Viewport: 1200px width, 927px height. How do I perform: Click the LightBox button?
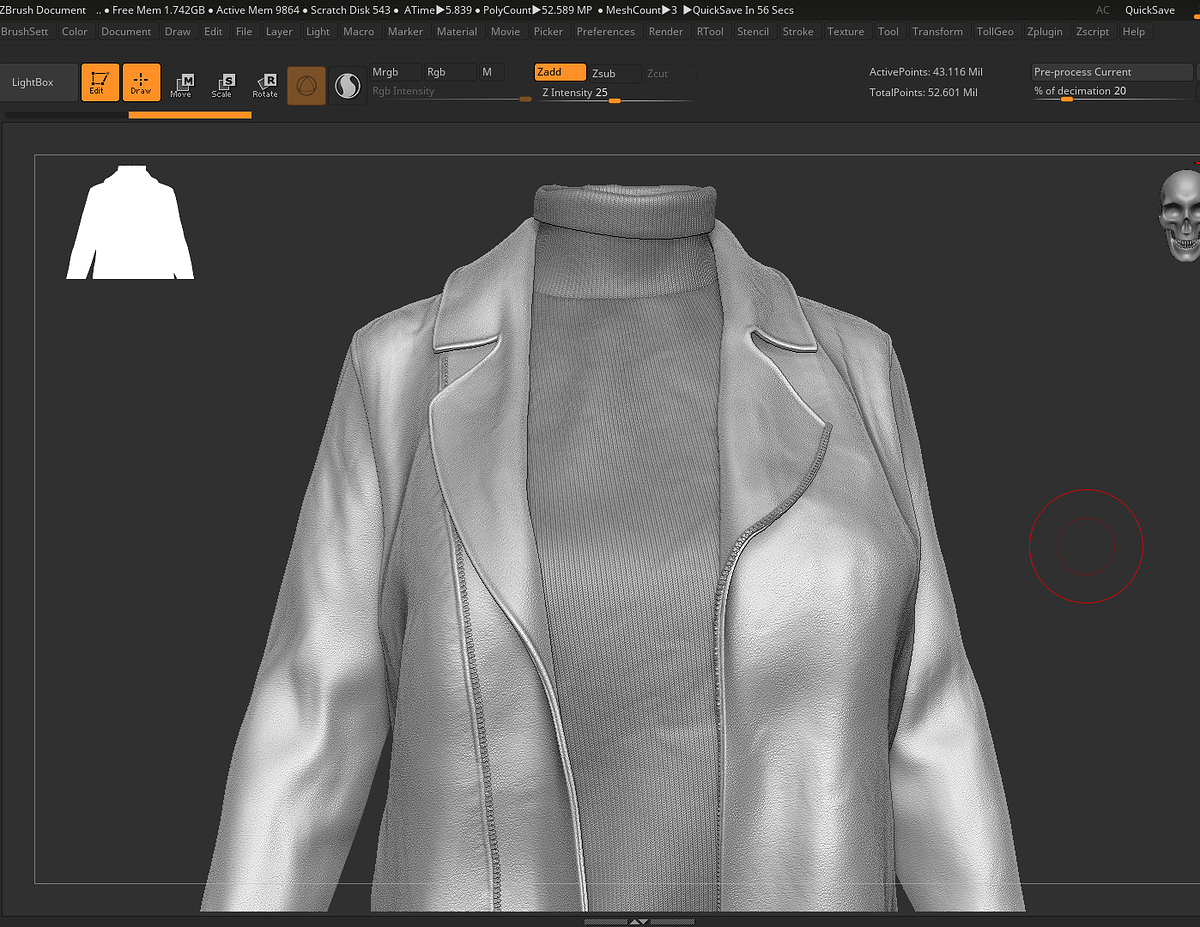coord(38,83)
